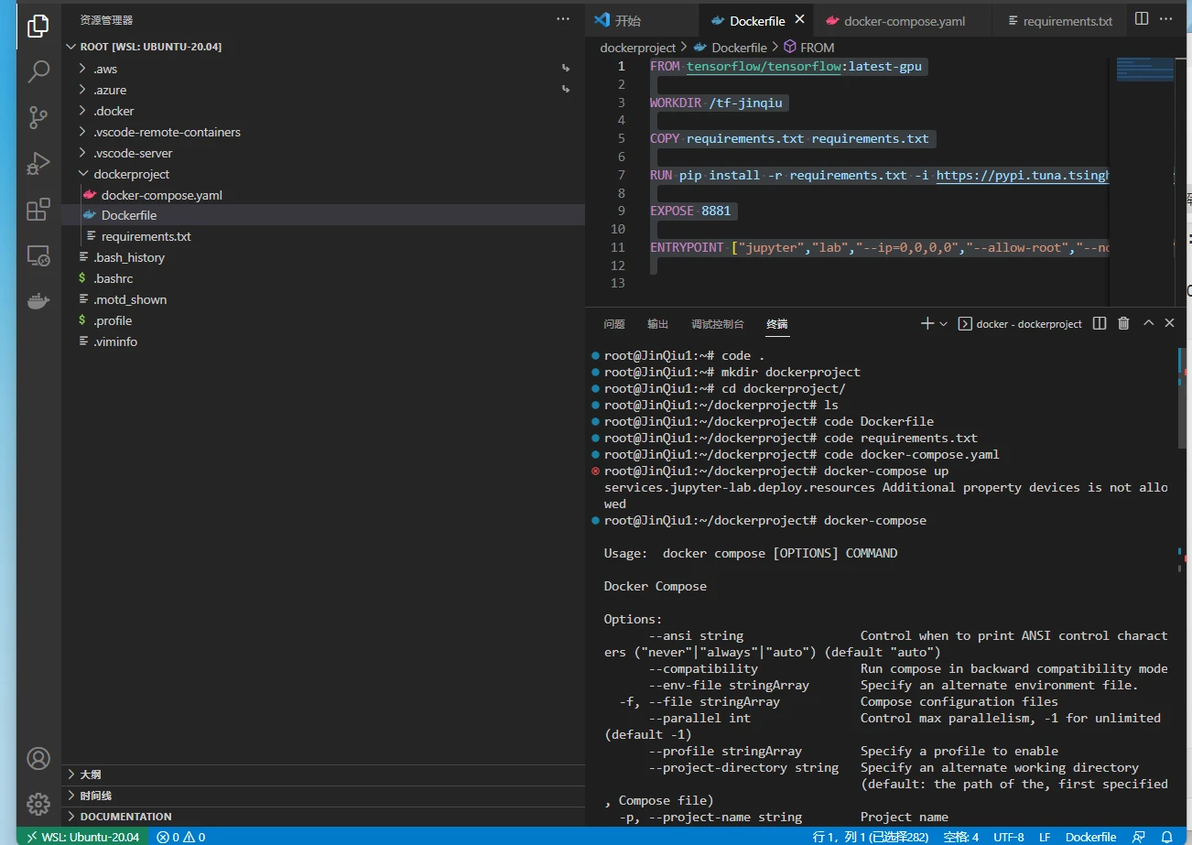This screenshot has height=845, width=1192.
Task: Kill terminal with trash can icon
Action: (x=1124, y=324)
